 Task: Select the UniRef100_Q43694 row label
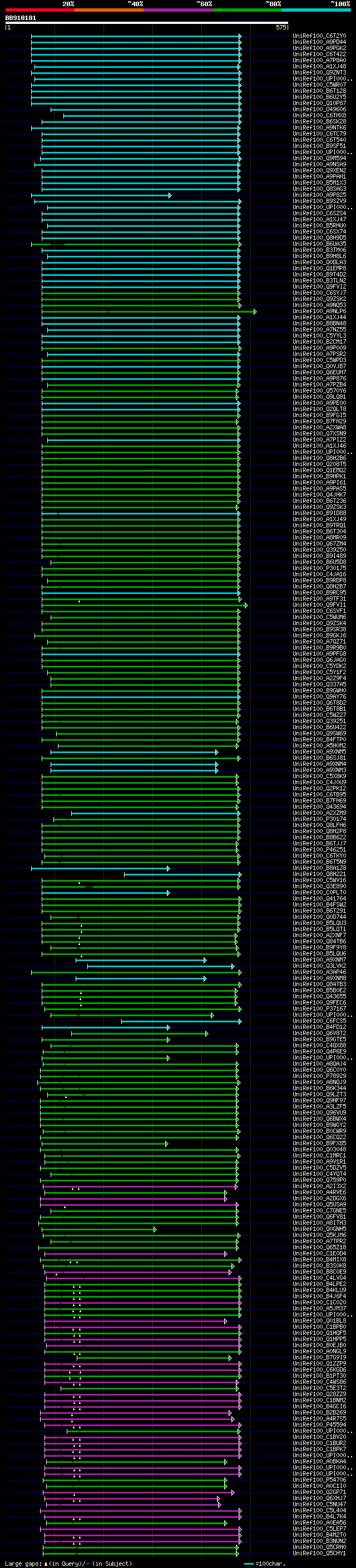319,807
